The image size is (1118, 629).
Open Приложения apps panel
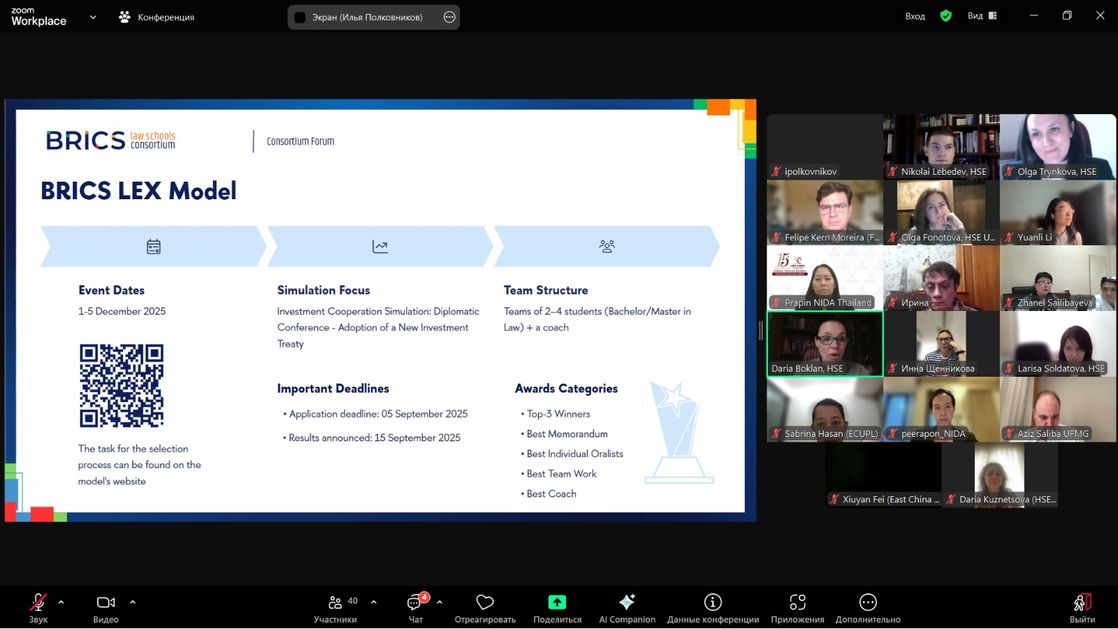tap(797, 608)
